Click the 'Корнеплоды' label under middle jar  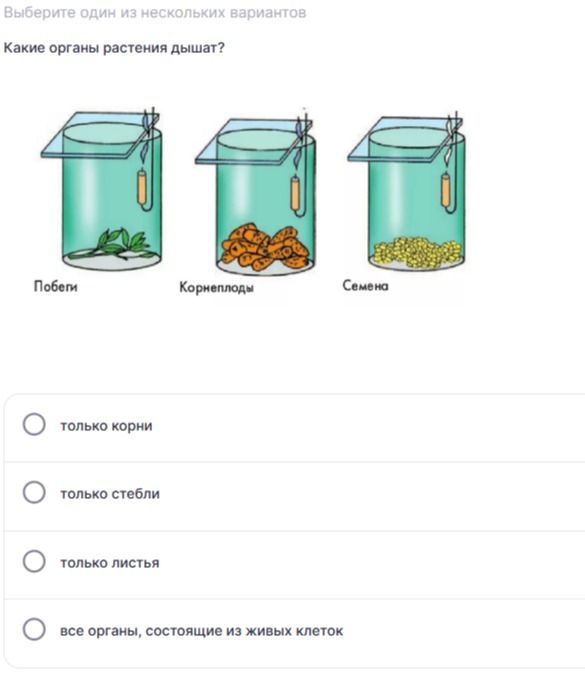point(216,287)
